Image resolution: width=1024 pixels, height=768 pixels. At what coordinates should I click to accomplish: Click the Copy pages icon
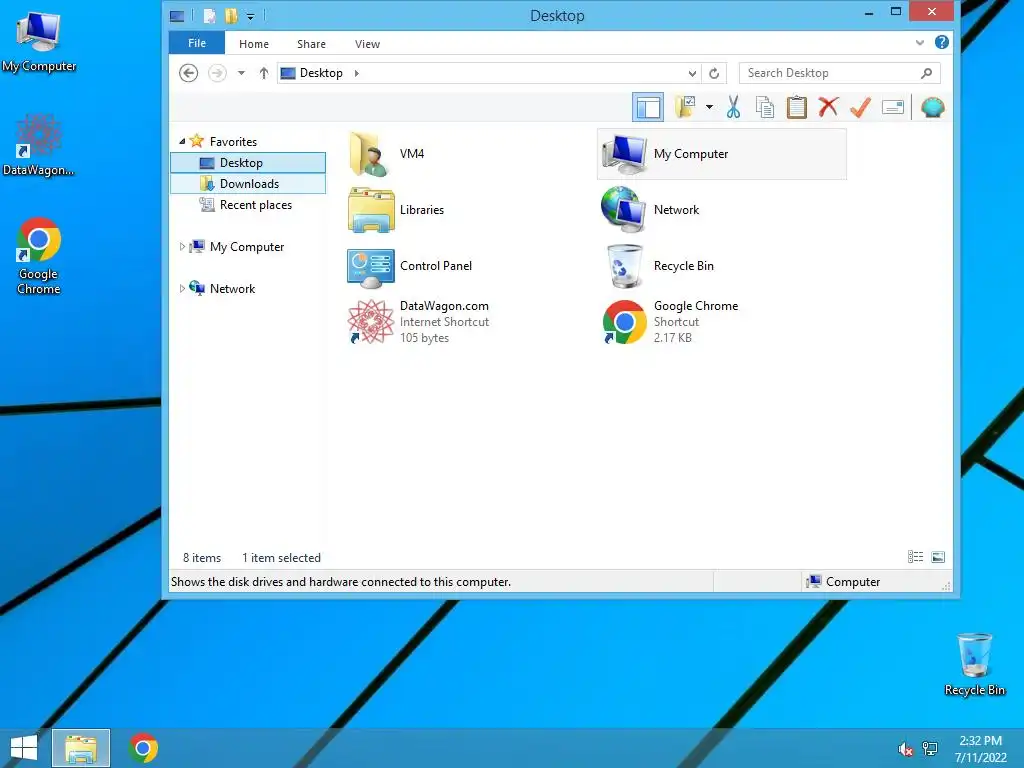click(x=765, y=107)
